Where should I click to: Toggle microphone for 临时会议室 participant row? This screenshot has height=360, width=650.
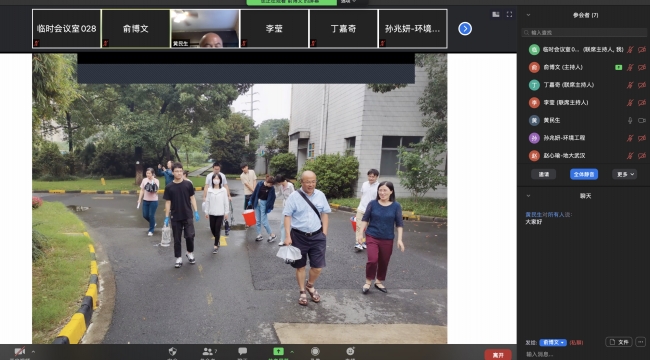630,50
